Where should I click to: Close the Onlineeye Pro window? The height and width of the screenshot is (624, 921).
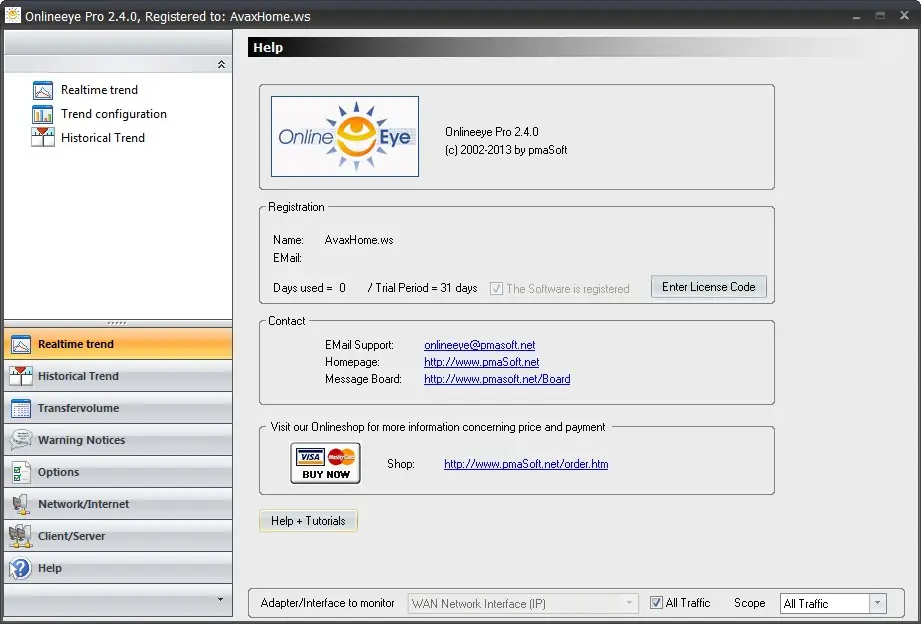pyautogui.click(x=905, y=16)
